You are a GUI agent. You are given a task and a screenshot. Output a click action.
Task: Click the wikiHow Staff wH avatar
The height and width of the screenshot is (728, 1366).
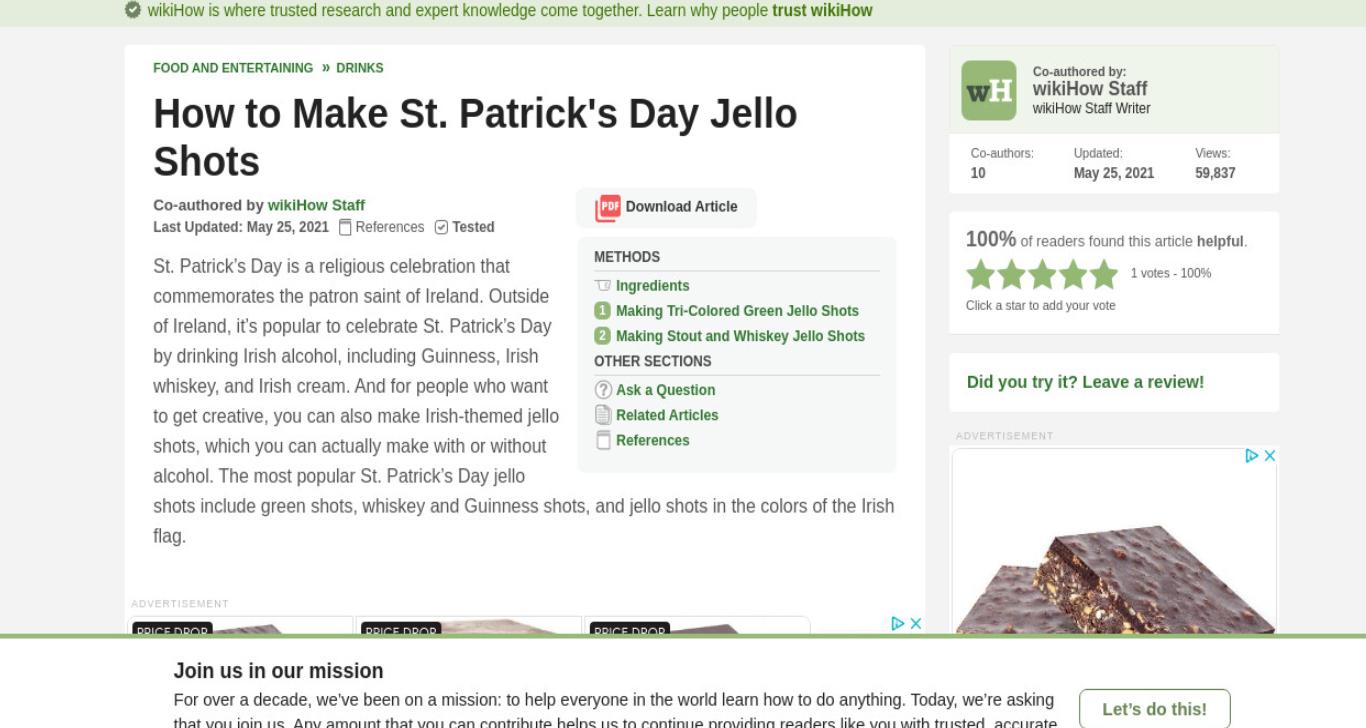[989, 91]
